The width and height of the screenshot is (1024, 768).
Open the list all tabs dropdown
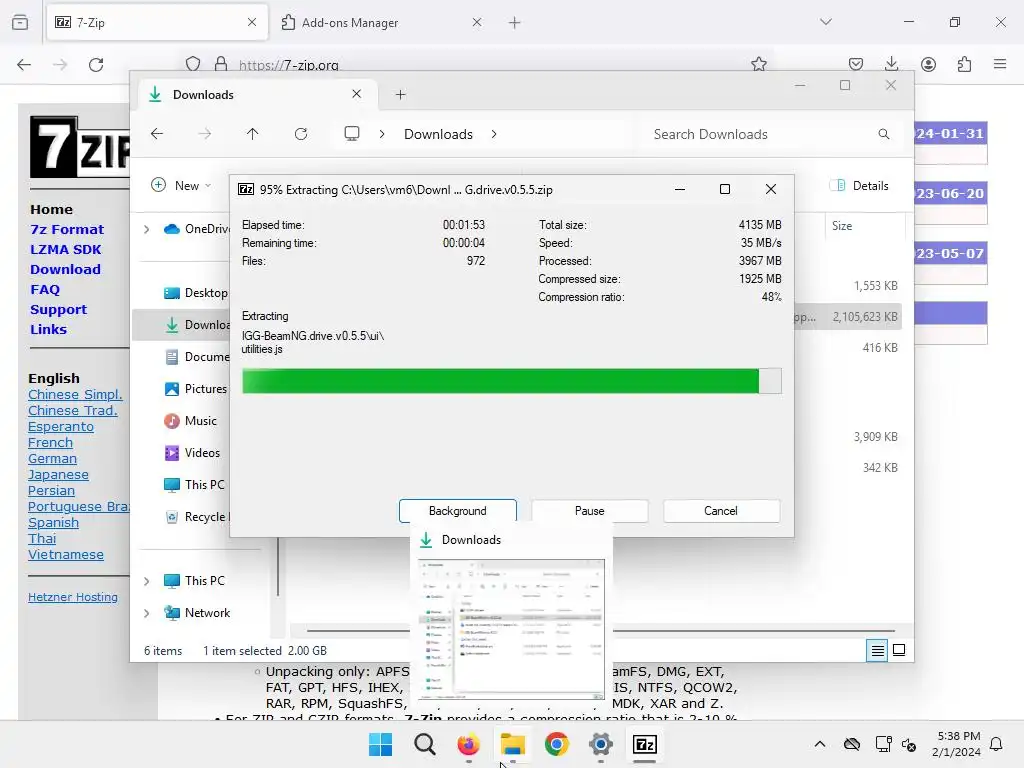tap(825, 22)
